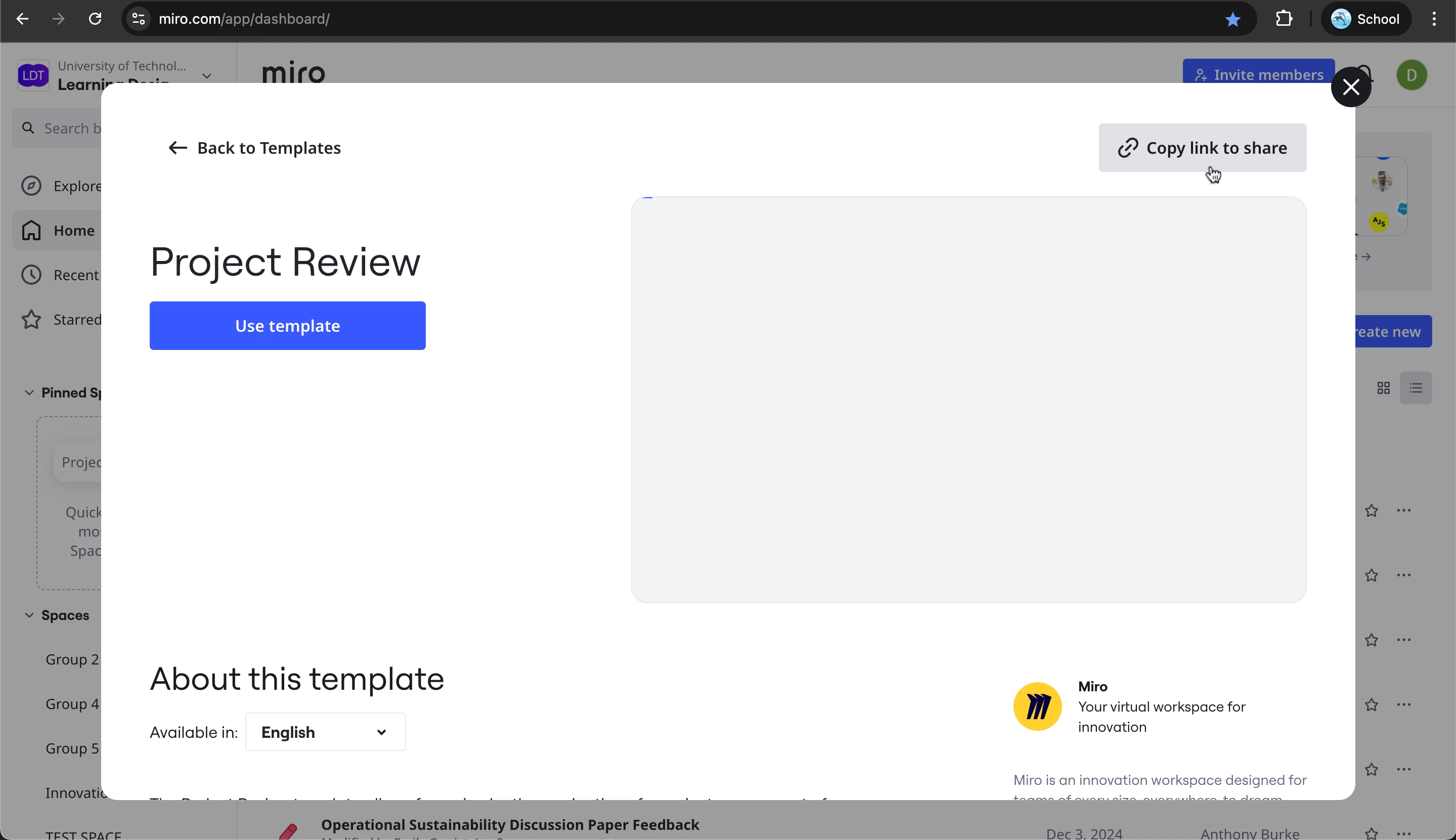The height and width of the screenshot is (840, 1456).
Task: Go back to Templates
Action: pyautogui.click(x=254, y=148)
